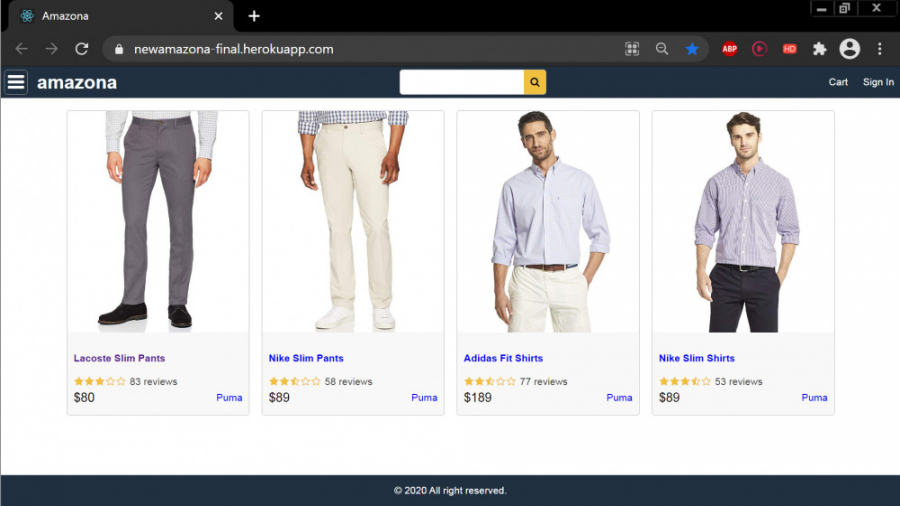Open the extensions puzzle icon
Image resolution: width=900 pixels, height=506 pixels.
point(819,49)
